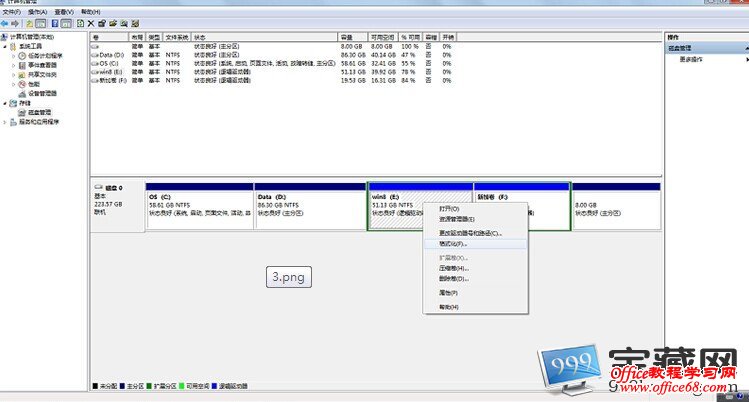Expand the 性能 tree node
This screenshot has width=749, height=402.
(x=14, y=84)
